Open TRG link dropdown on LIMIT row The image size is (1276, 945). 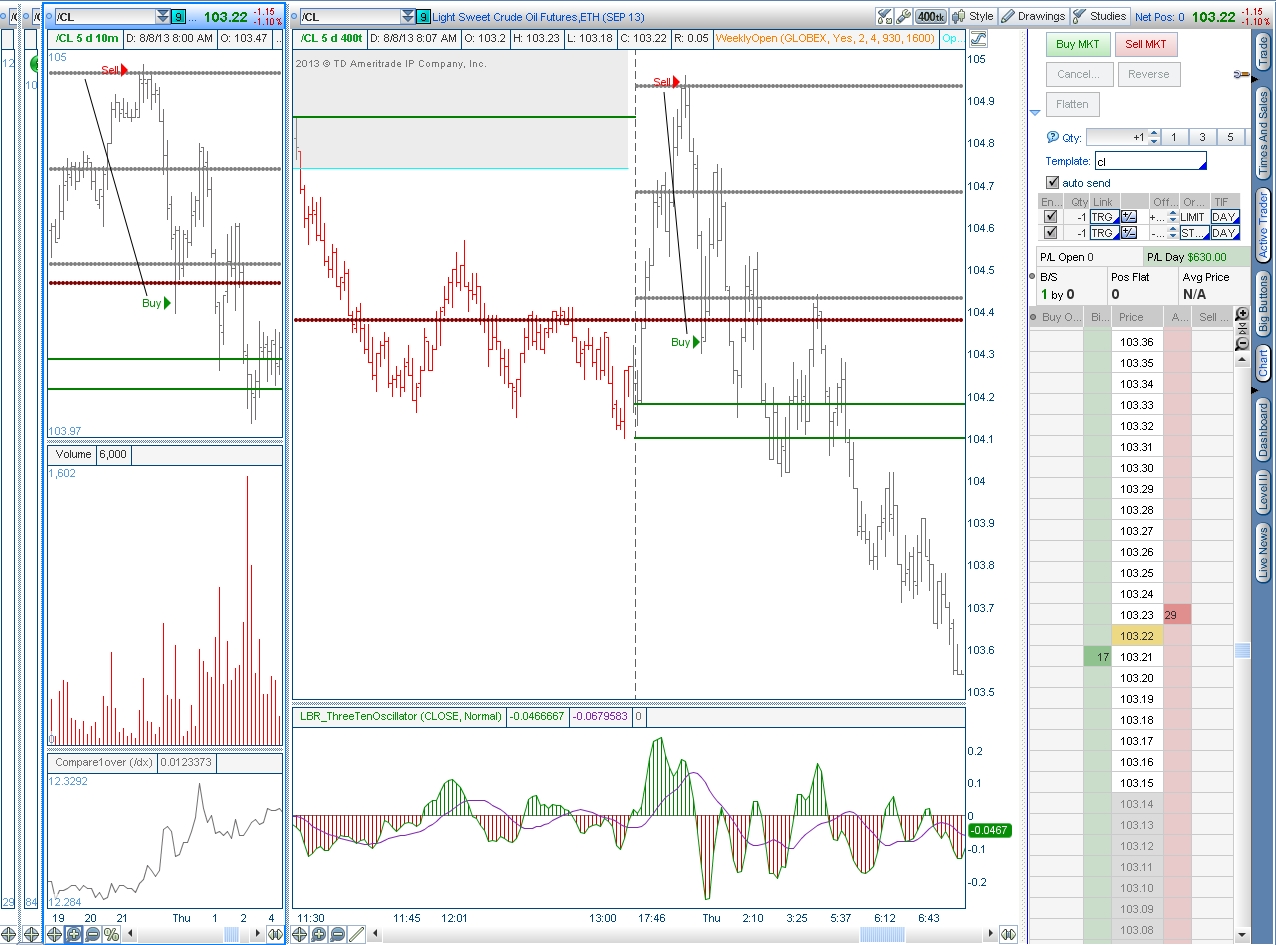[1103, 217]
